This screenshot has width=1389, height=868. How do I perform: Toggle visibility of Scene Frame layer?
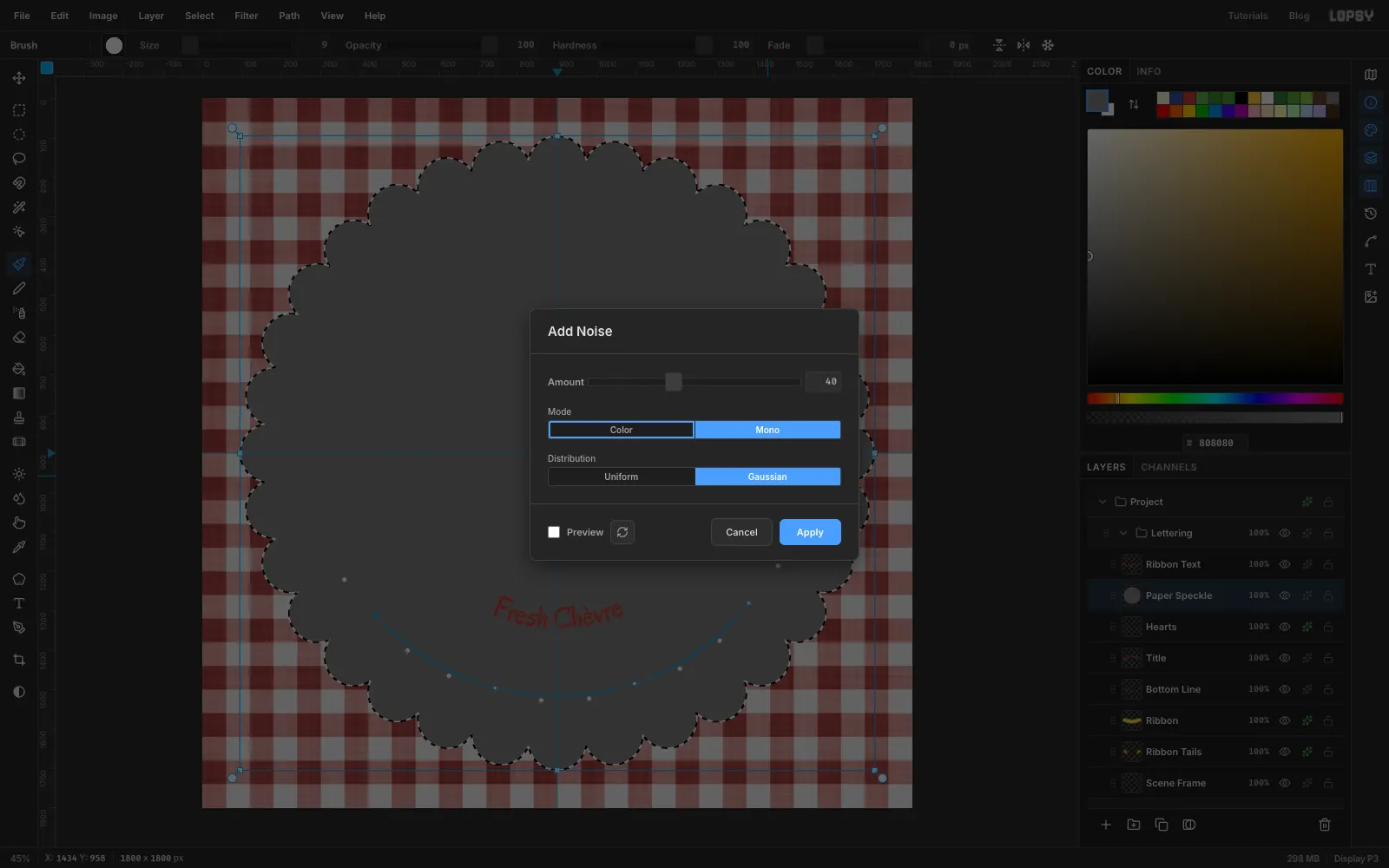click(x=1285, y=783)
